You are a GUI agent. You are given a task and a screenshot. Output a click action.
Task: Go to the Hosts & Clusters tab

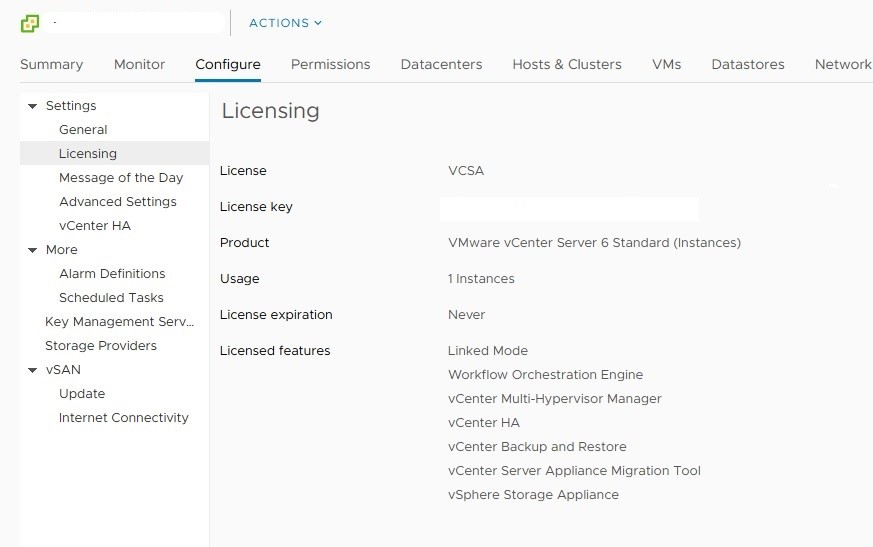(567, 64)
